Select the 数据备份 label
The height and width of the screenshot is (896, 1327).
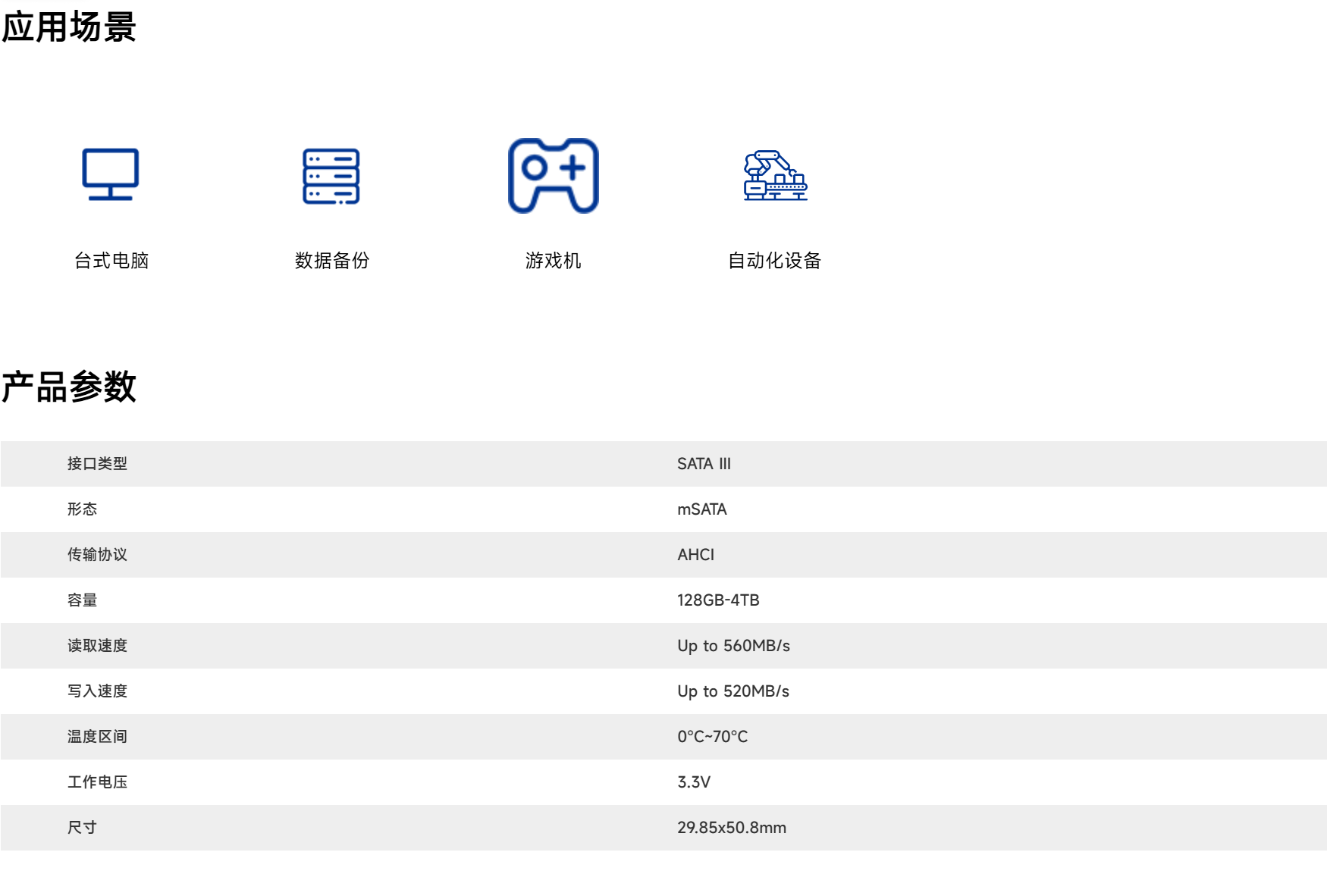(332, 261)
